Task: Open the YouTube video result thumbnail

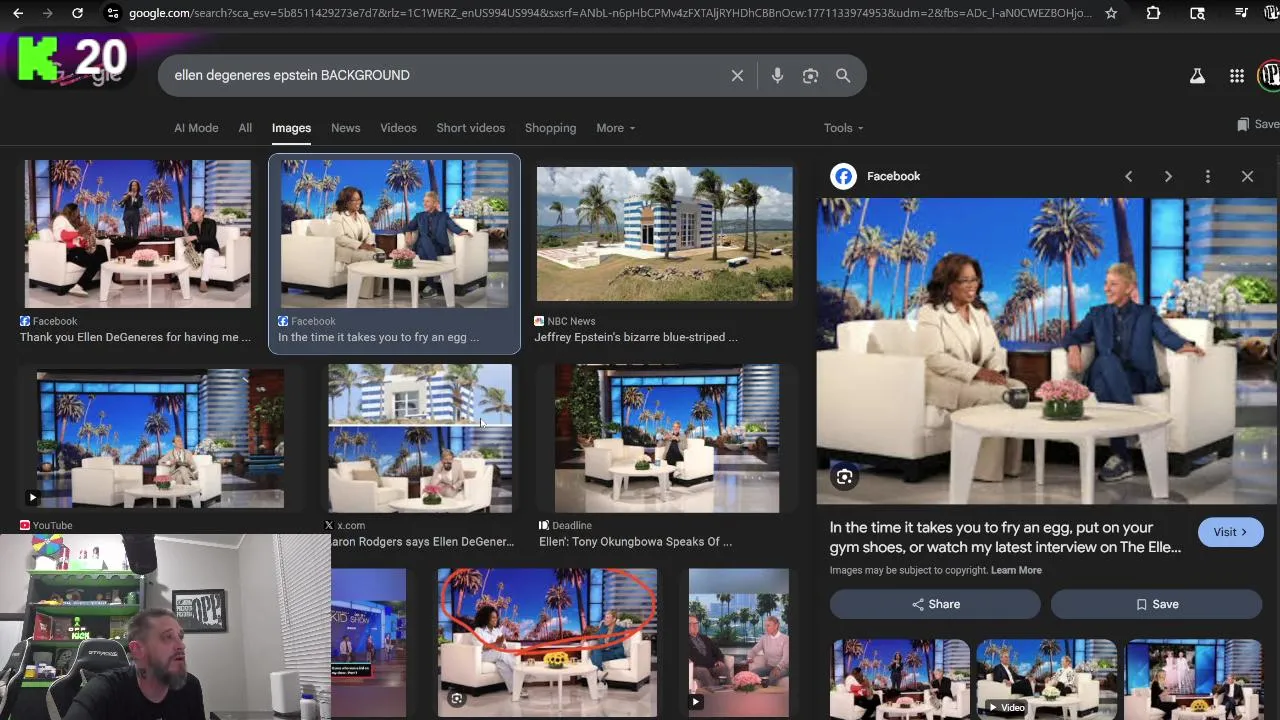Action: tap(160, 440)
